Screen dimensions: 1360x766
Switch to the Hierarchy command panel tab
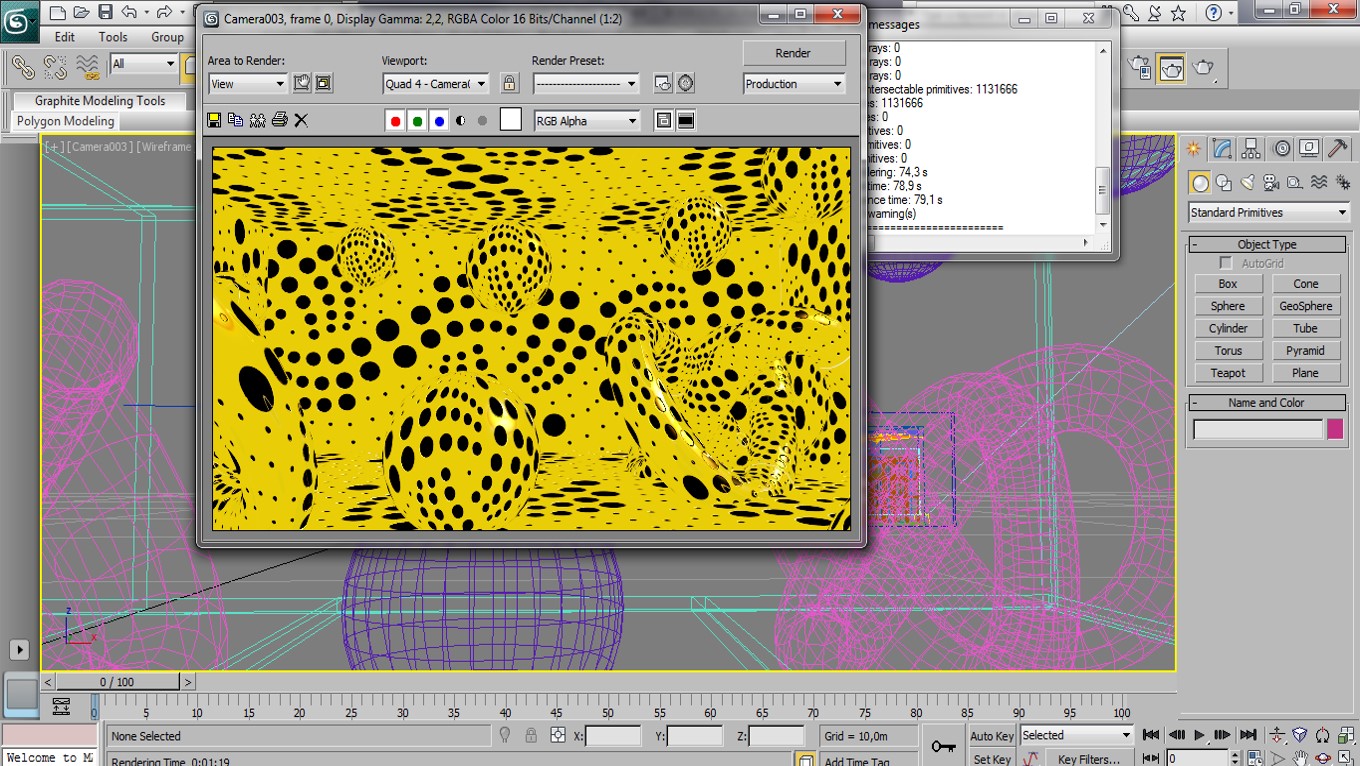pos(1251,149)
